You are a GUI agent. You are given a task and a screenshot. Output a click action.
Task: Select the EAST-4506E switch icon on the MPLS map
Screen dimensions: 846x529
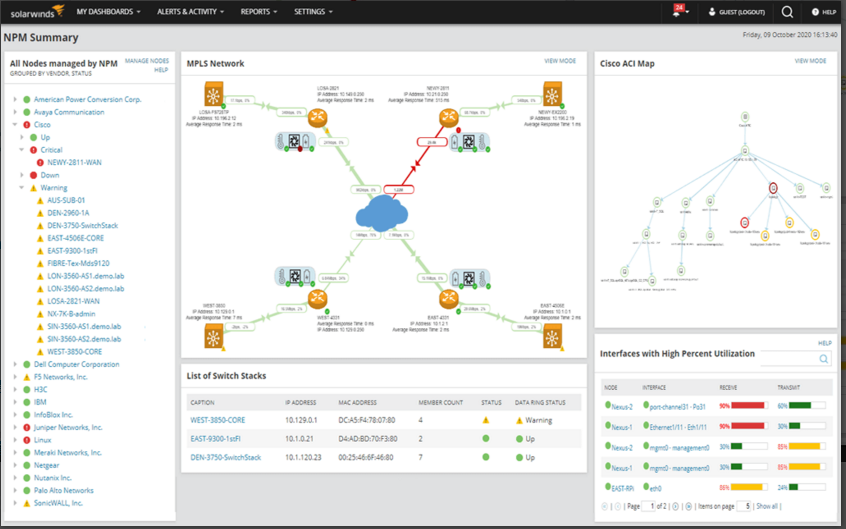coord(552,336)
